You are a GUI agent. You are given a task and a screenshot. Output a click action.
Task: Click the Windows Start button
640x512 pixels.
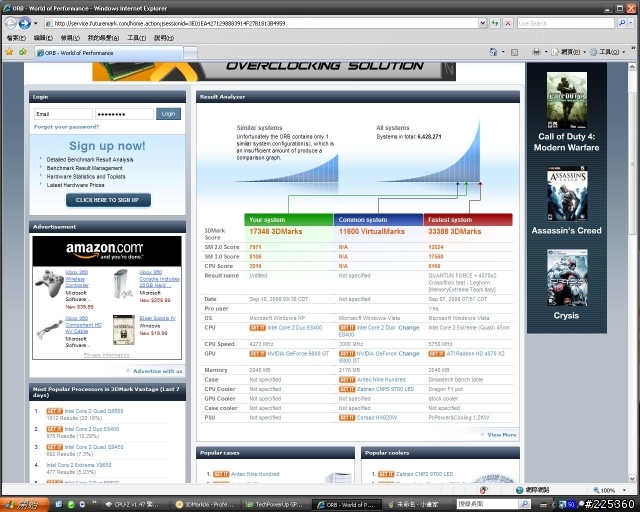click(x=25, y=505)
